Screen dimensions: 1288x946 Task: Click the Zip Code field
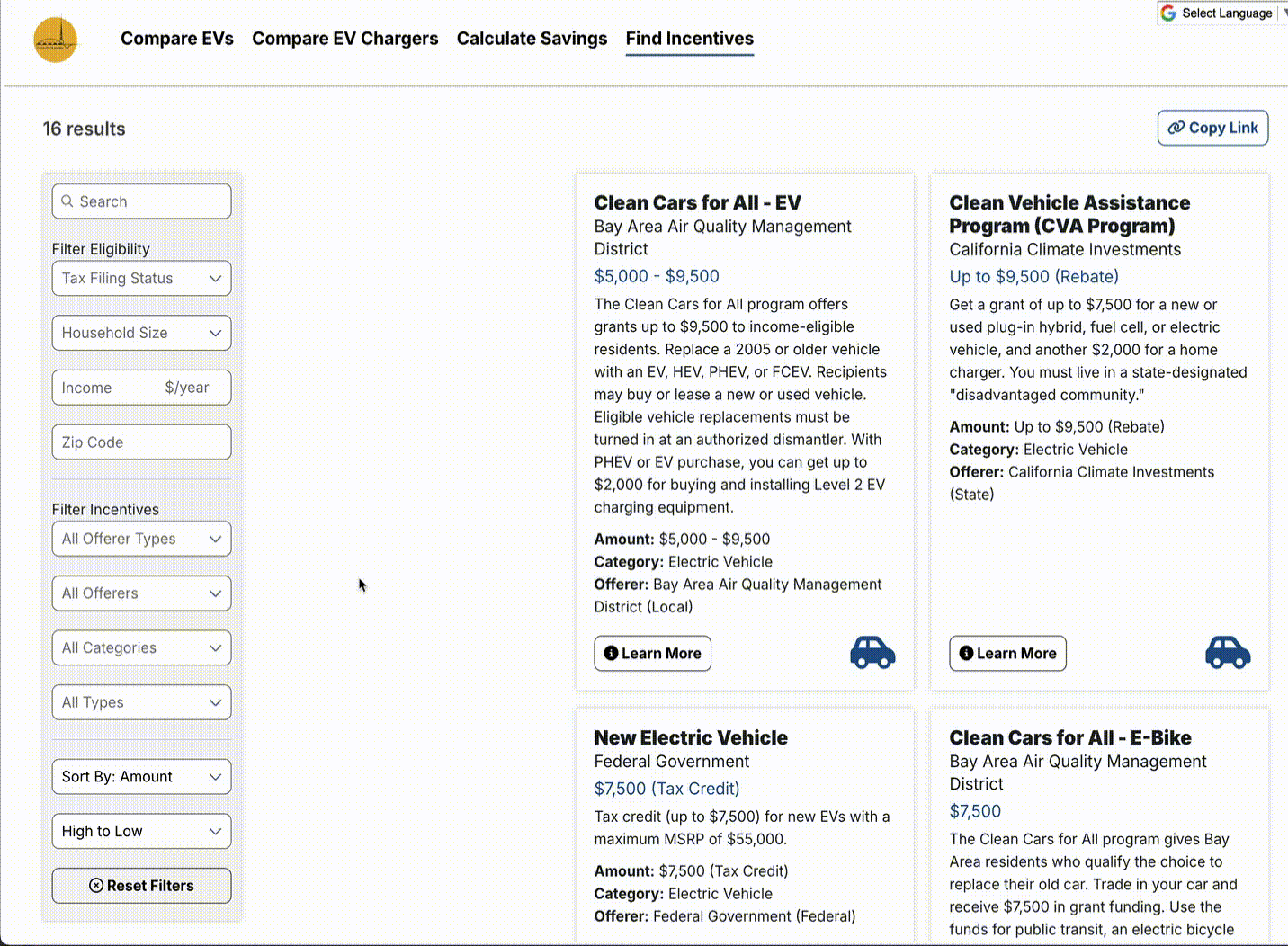141,442
